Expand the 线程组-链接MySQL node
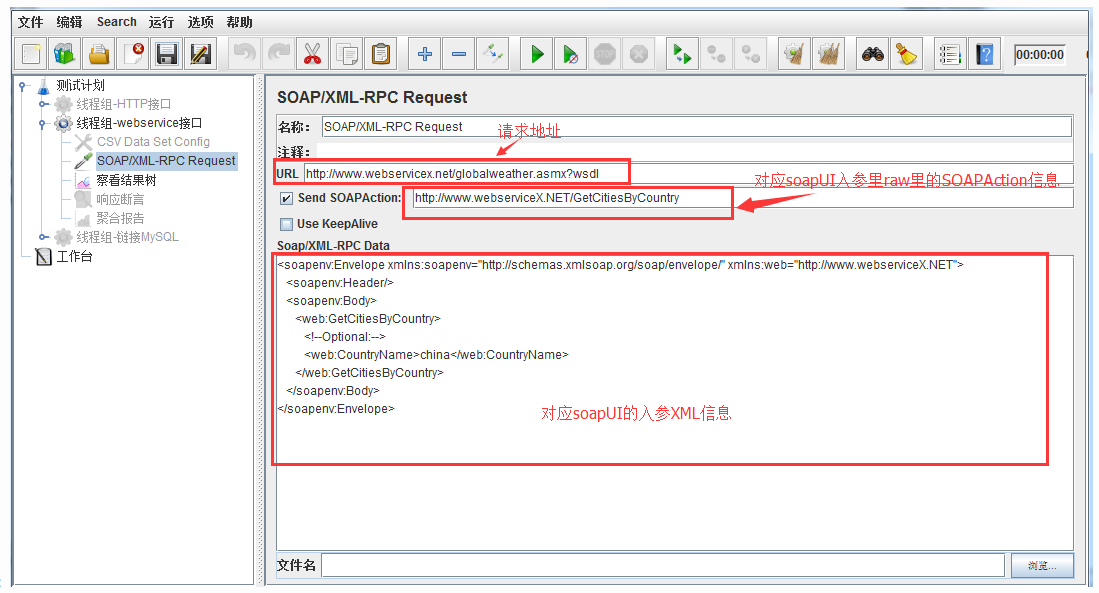 click(43, 238)
